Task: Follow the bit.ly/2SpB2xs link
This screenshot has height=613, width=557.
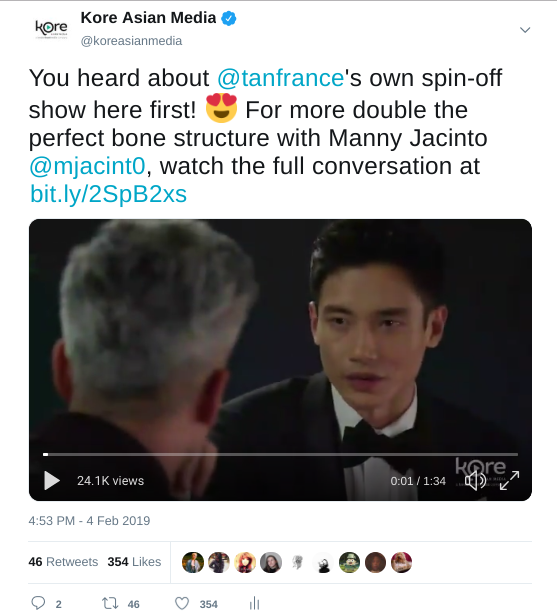Action: 108,194
